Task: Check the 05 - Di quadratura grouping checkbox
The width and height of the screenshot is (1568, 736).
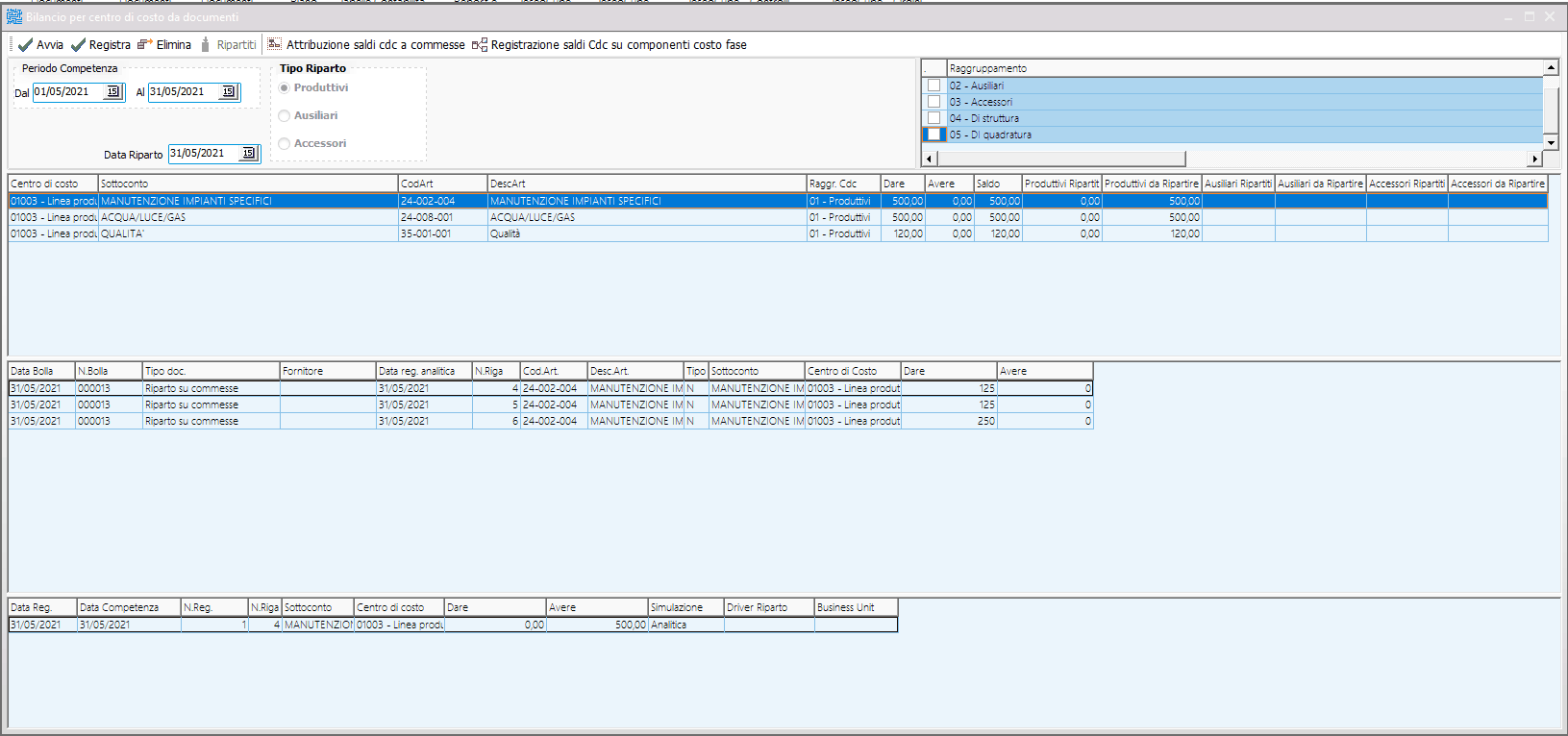Action: point(933,135)
